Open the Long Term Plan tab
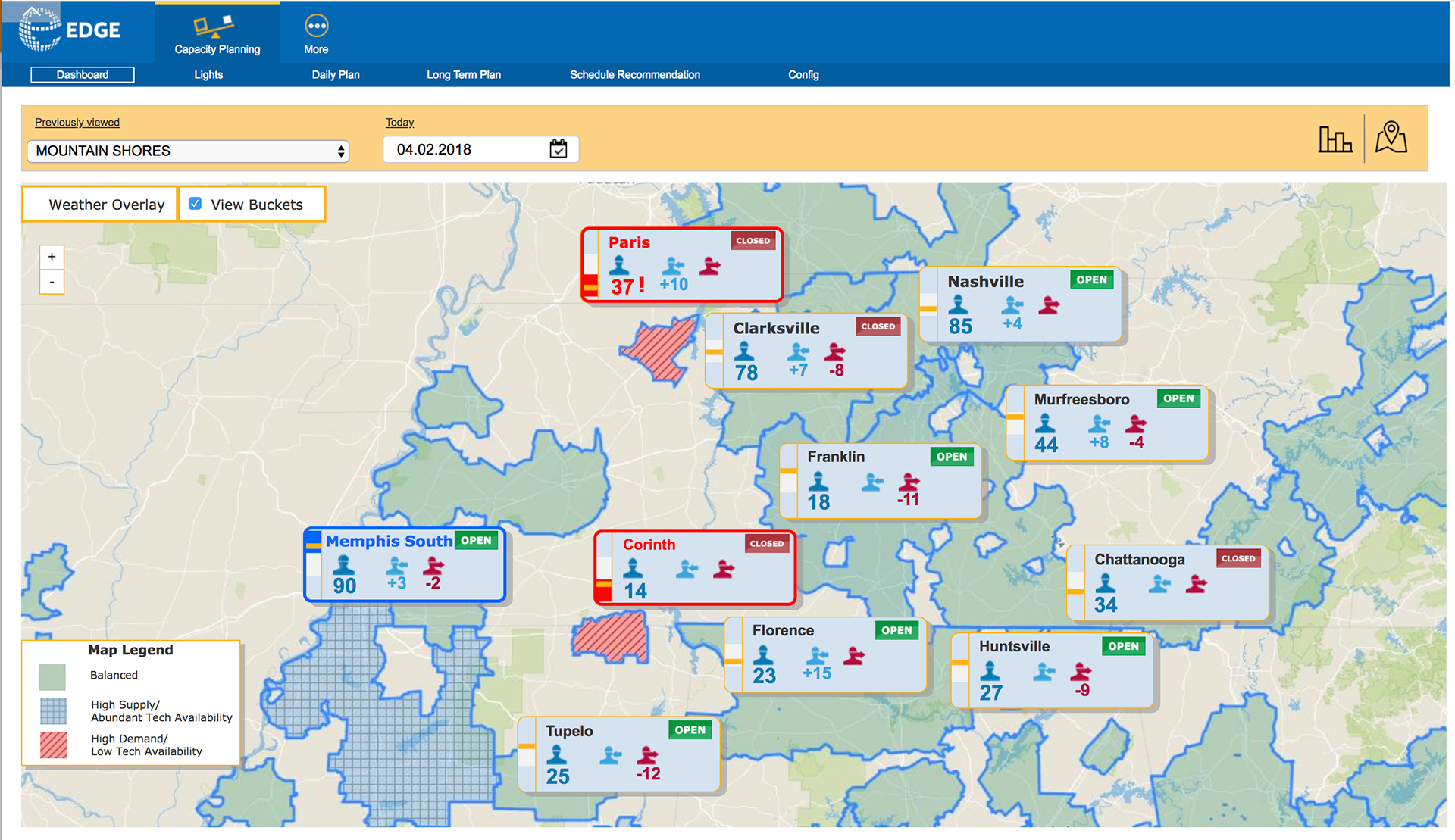This screenshot has width=1455, height=840. pos(464,74)
